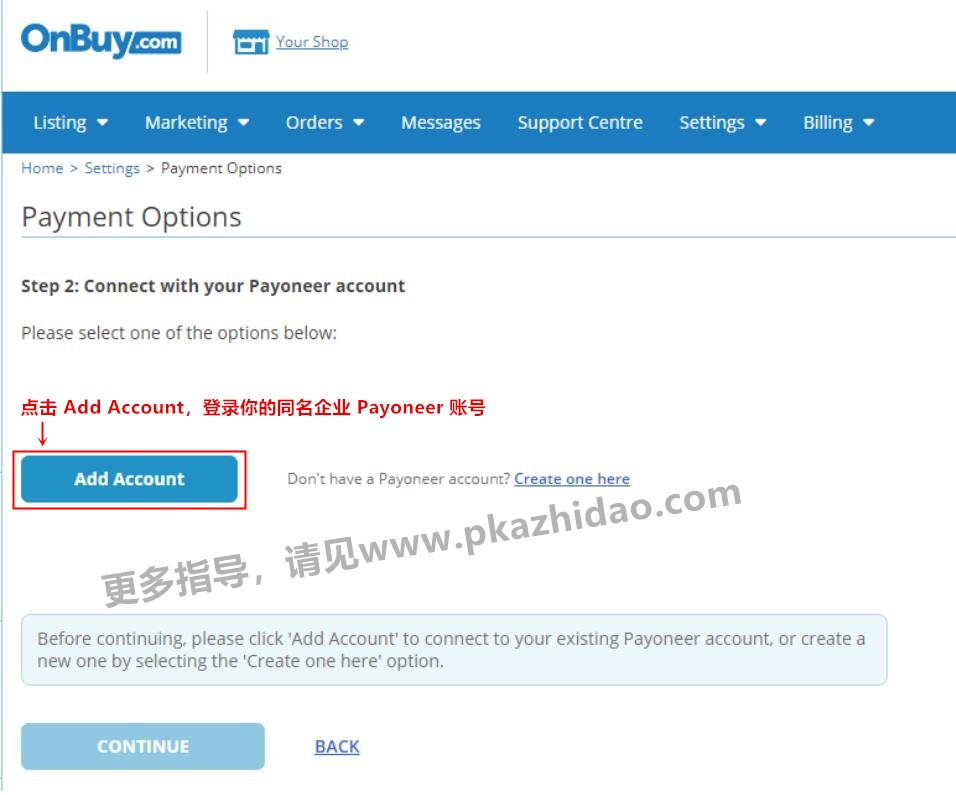Click the OnBuy.com logo
The width and height of the screenshot is (956, 795).
pos(101,40)
